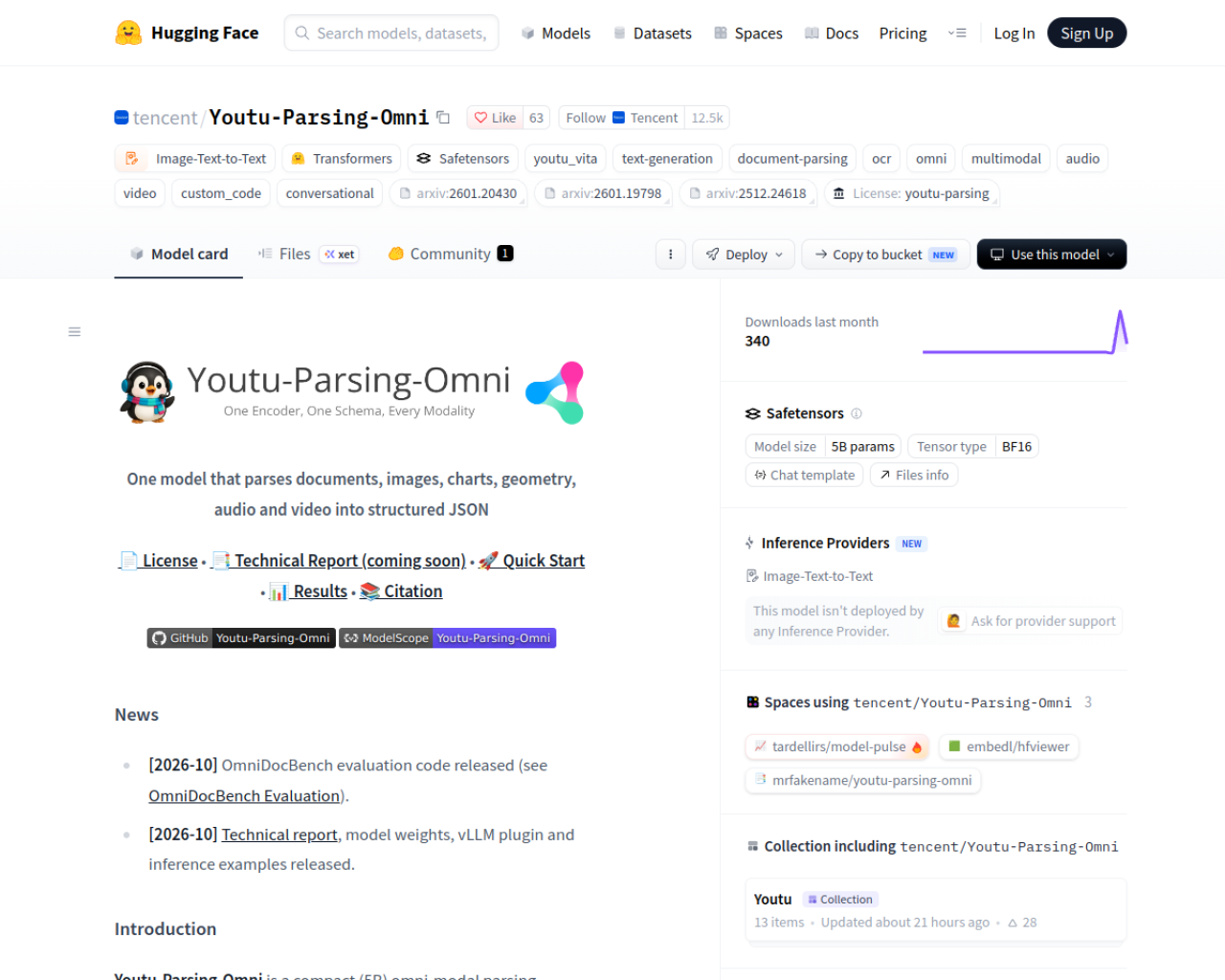Click the Log In link
Screen dimensions: 1225x980
[1014, 33]
